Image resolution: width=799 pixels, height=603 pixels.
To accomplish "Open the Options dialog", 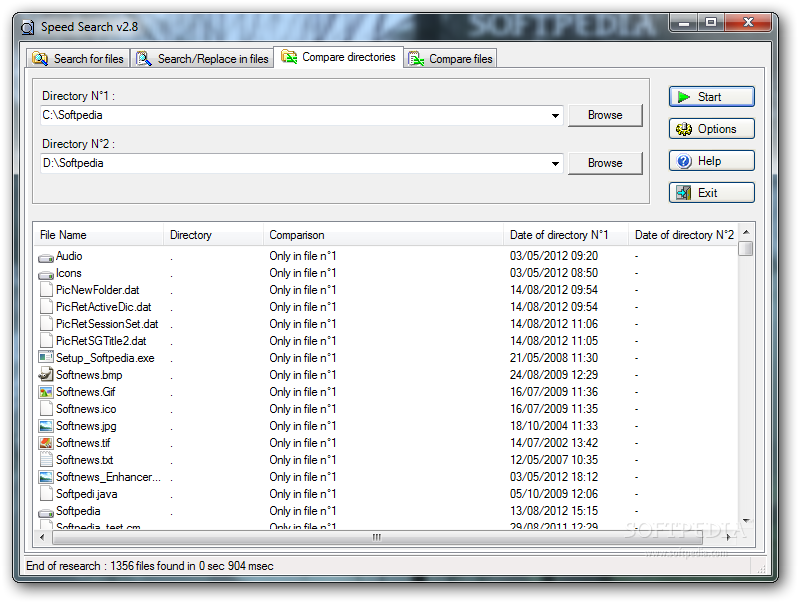I will pos(711,129).
